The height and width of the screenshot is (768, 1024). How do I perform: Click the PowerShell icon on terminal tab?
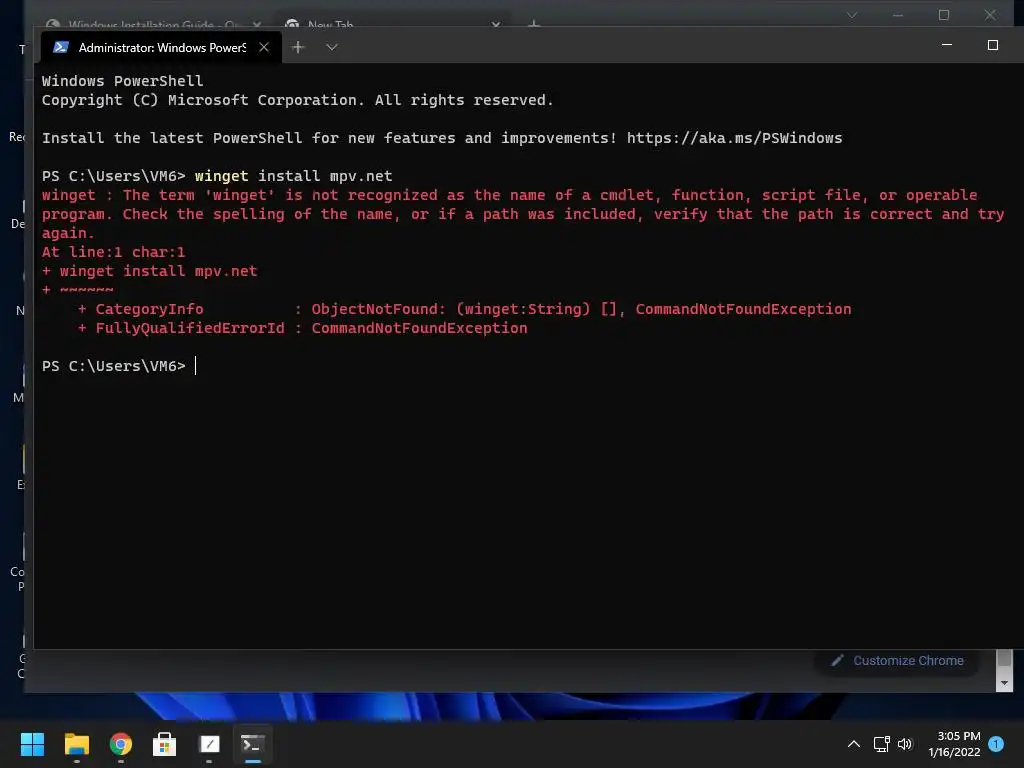tap(61, 47)
